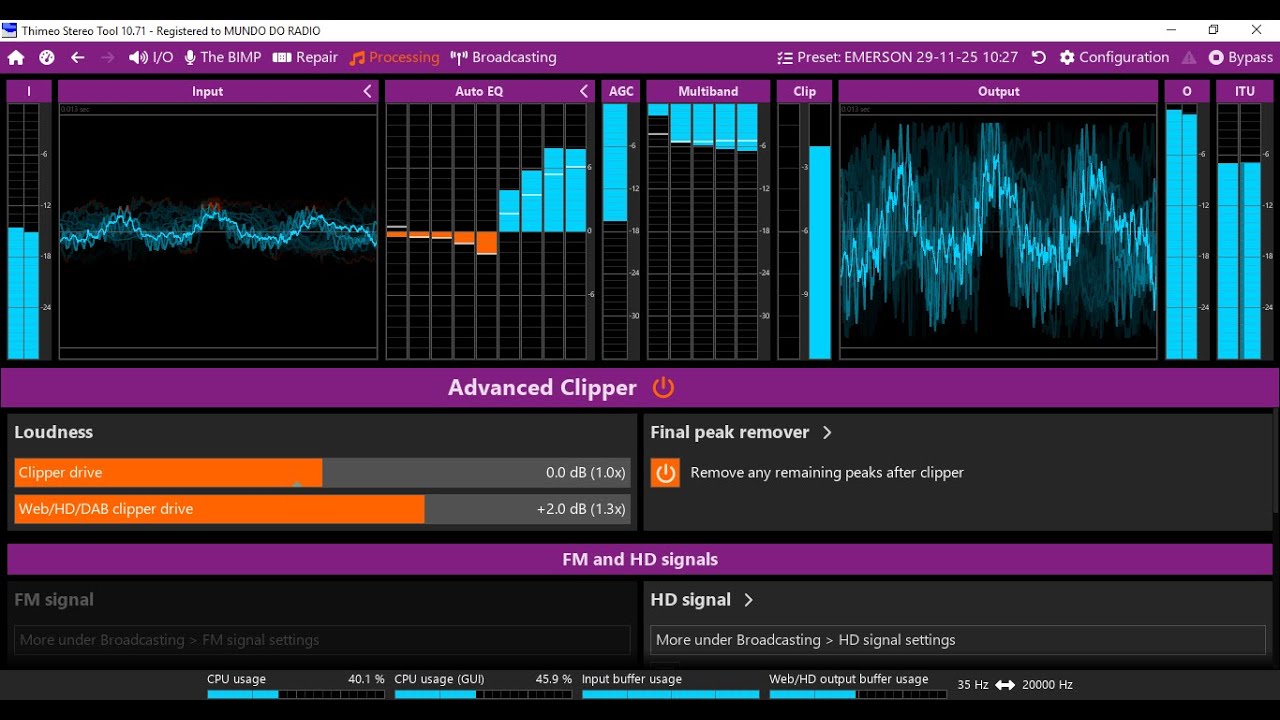Toggle Remove any remaining peaks power button
This screenshot has height=720, width=1280.
[665, 472]
